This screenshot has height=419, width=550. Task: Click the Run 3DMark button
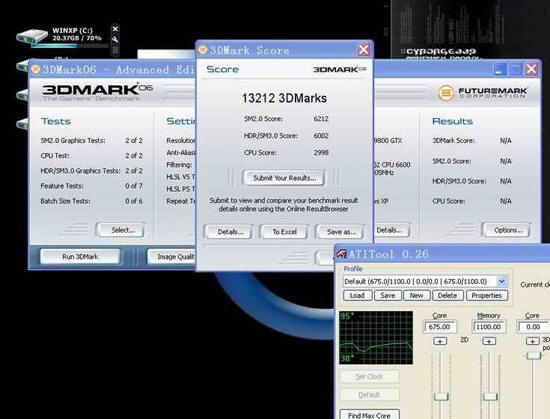pyautogui.click(x=80, y=257)
